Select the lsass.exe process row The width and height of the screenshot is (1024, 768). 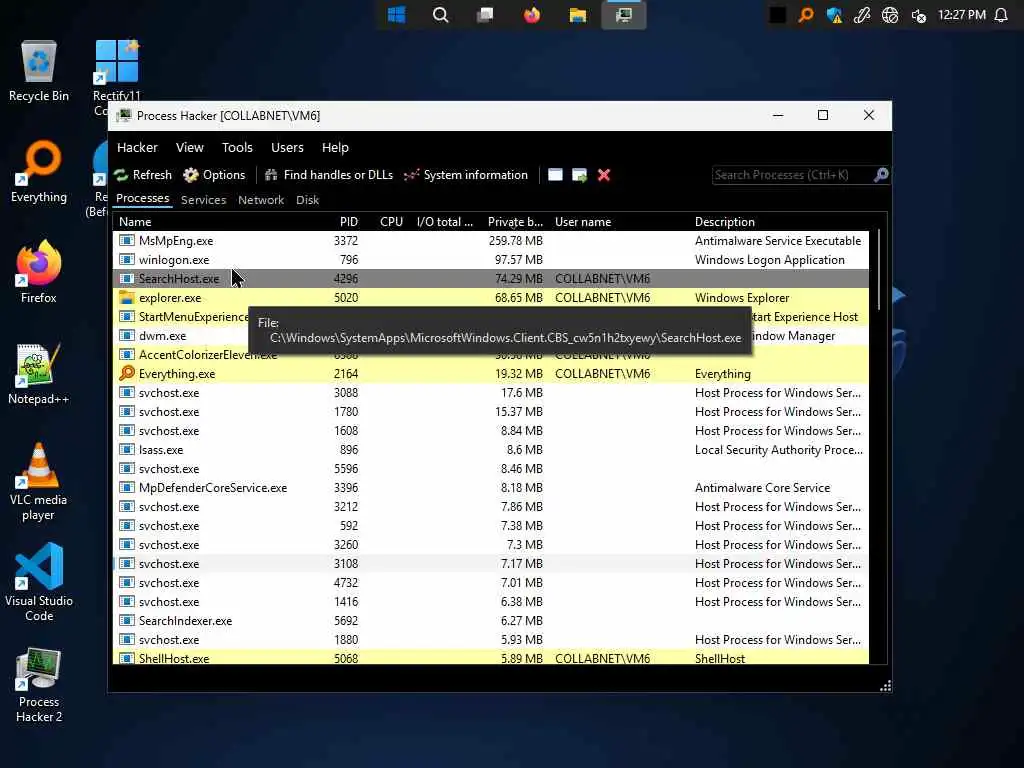[x=490, y=450]
